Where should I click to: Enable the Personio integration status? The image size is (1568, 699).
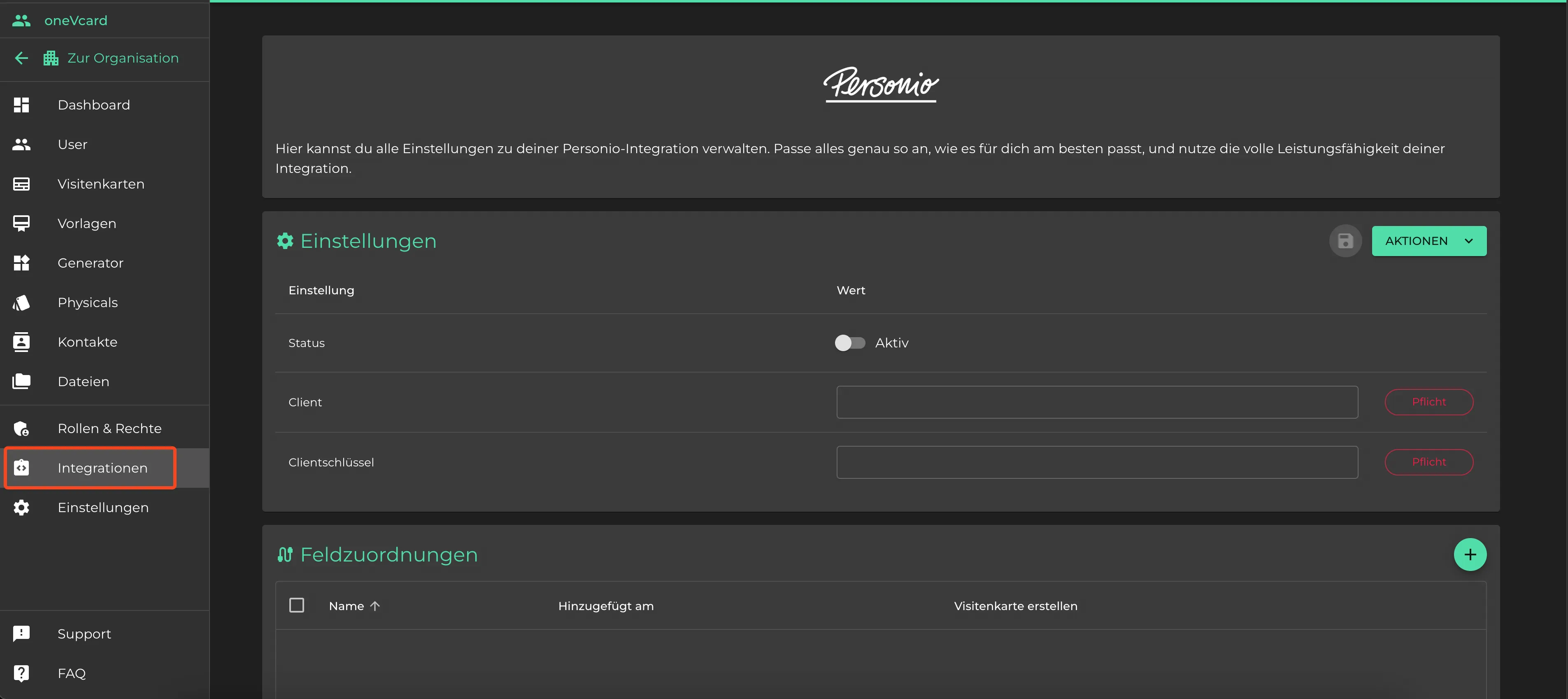coord(850,343)
